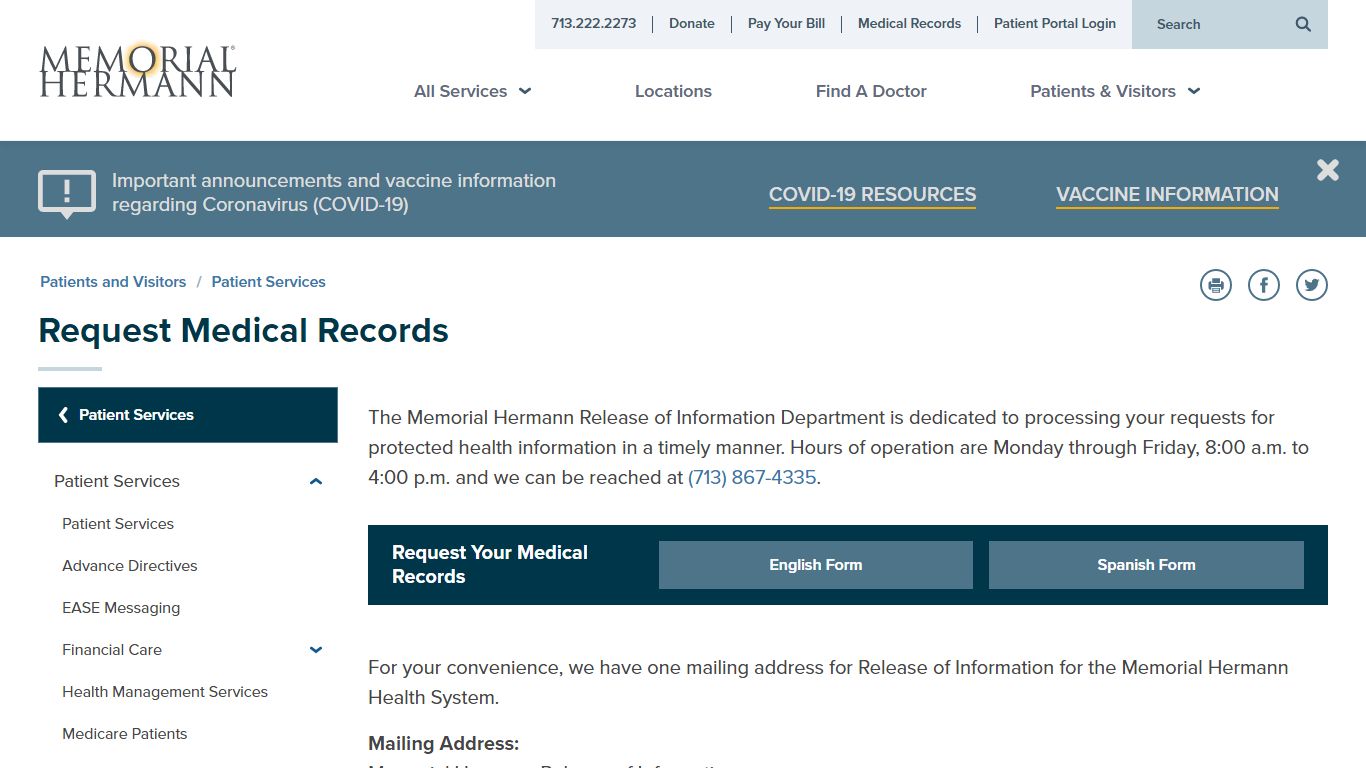Click the Request Medical Records heading

(x=244, y=331)
